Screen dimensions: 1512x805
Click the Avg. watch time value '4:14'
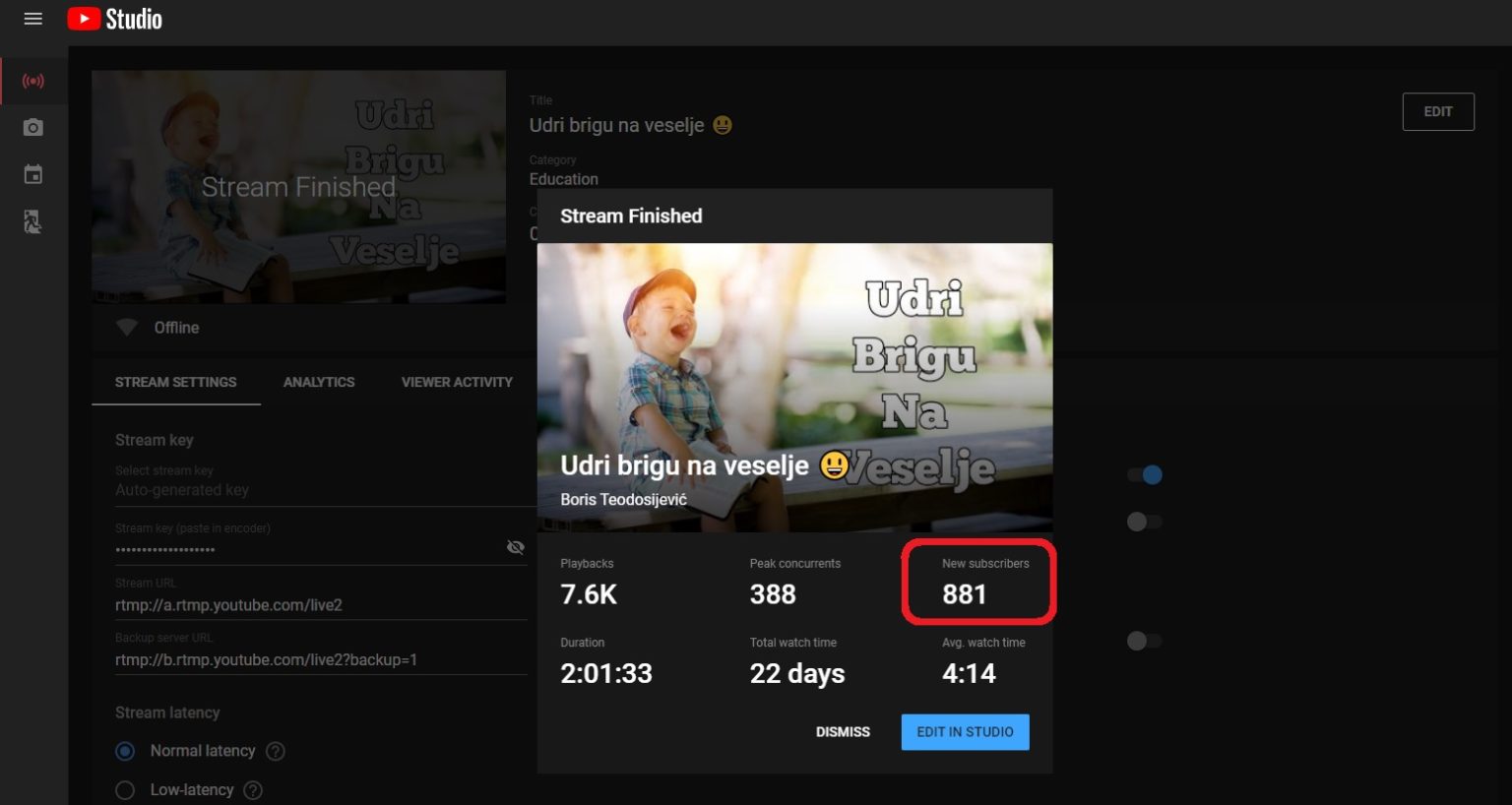click(969, 673)
